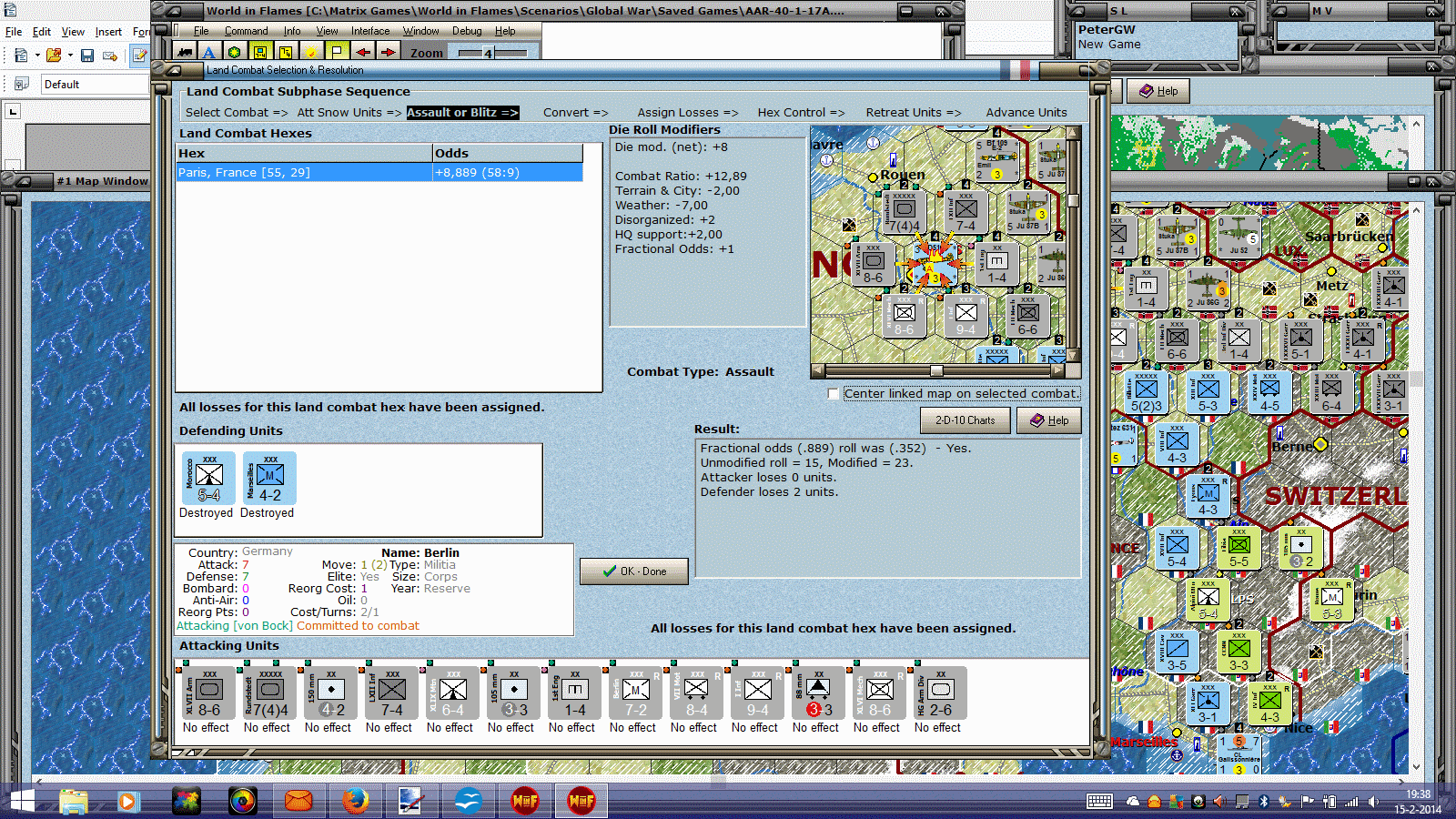Click the sun weather toolbar icon

(x=311, y=53)
